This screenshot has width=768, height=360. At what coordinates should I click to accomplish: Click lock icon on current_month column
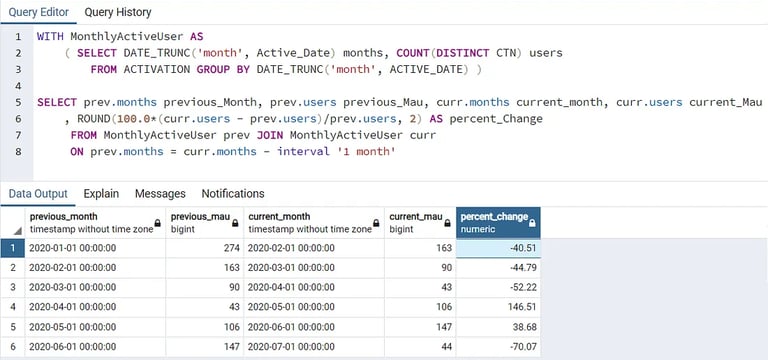click(x=376, y=223)
